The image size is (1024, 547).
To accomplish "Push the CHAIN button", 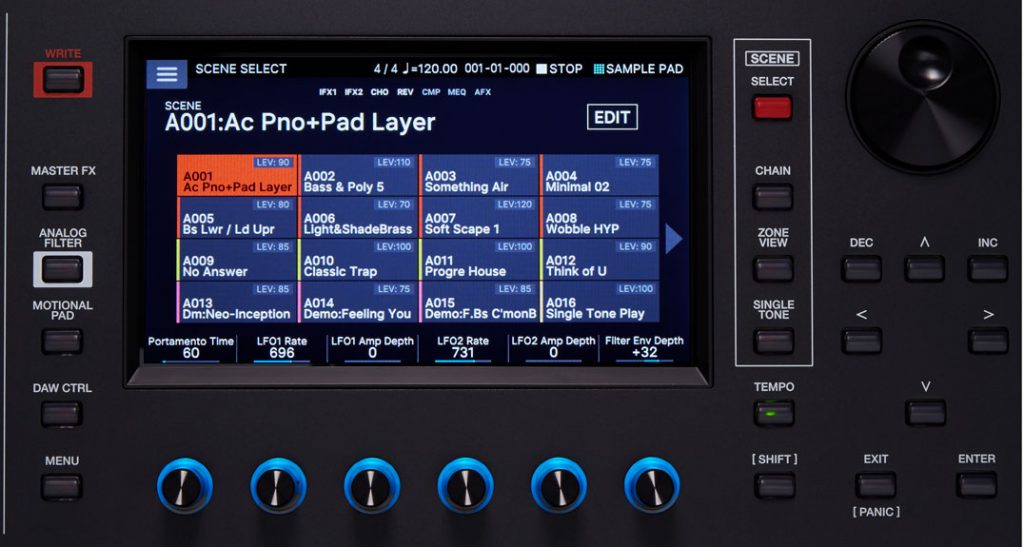I will 773,196.
